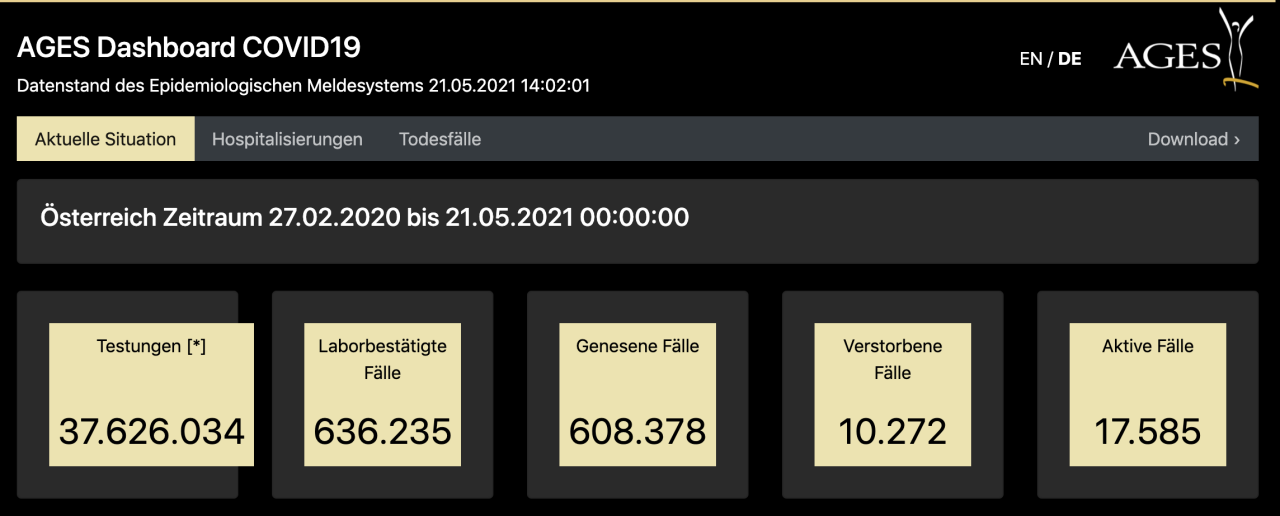Open the Aktuelle Situation tab

[106, 139]
